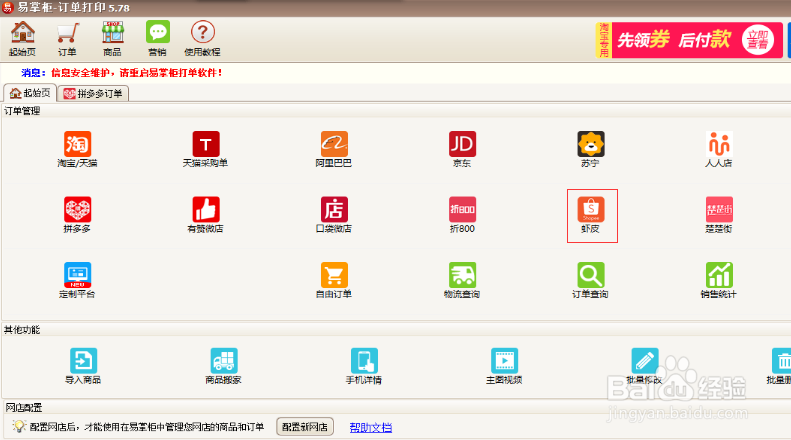Open 订单查询 search icon
Image resolution: width=791 pixels, height=440 pixels.
point(591,281)
